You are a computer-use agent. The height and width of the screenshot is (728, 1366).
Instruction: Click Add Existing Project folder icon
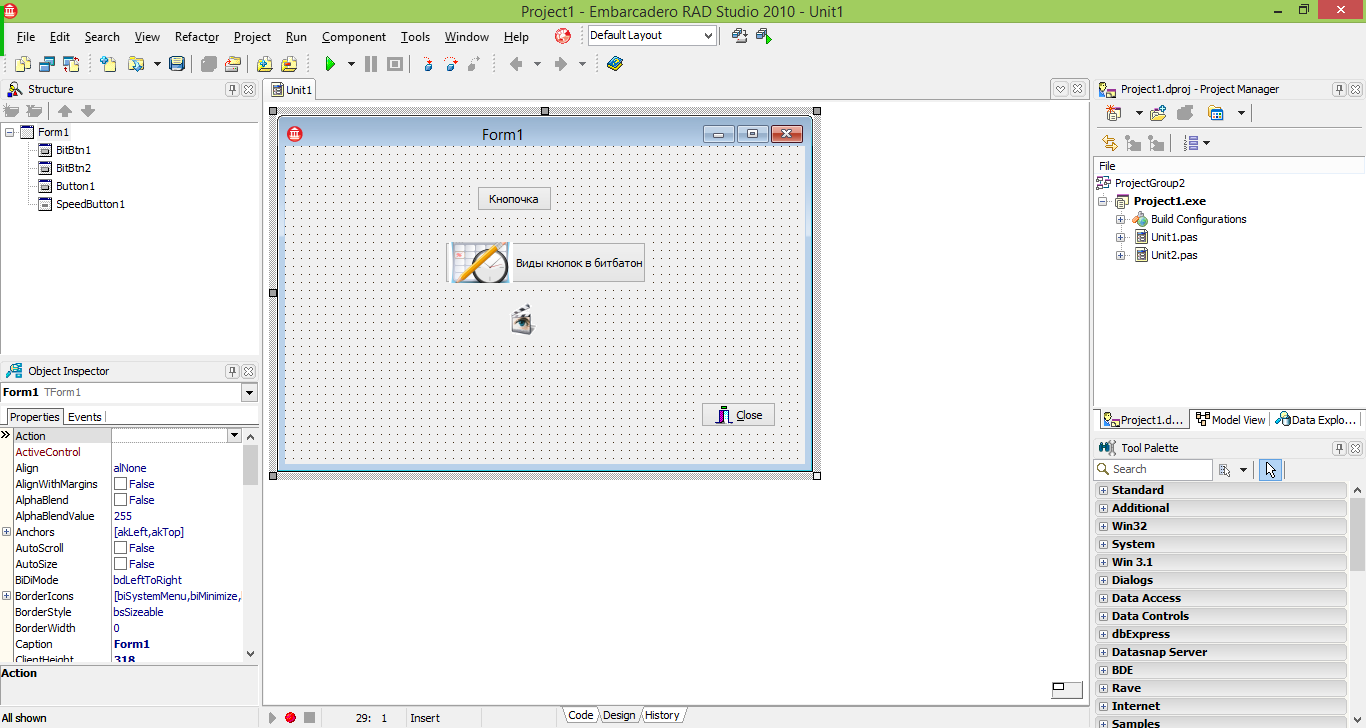point(1159,113)
